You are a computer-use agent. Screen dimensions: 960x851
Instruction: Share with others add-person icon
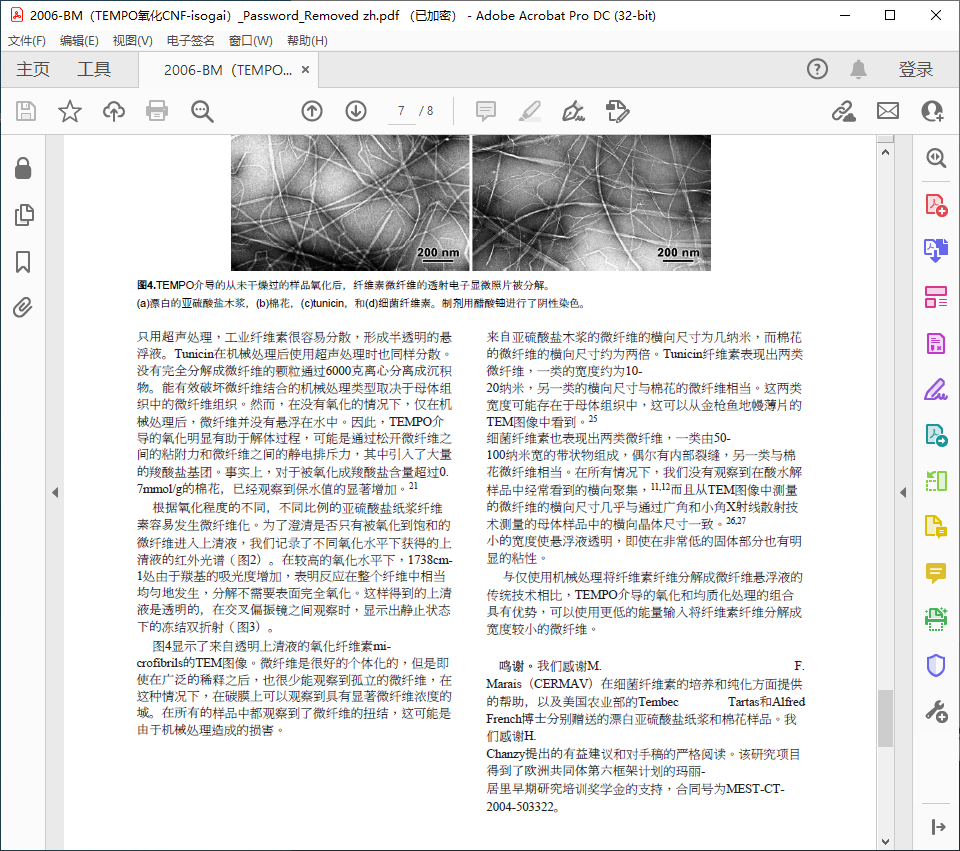click(x=932, y=111)
